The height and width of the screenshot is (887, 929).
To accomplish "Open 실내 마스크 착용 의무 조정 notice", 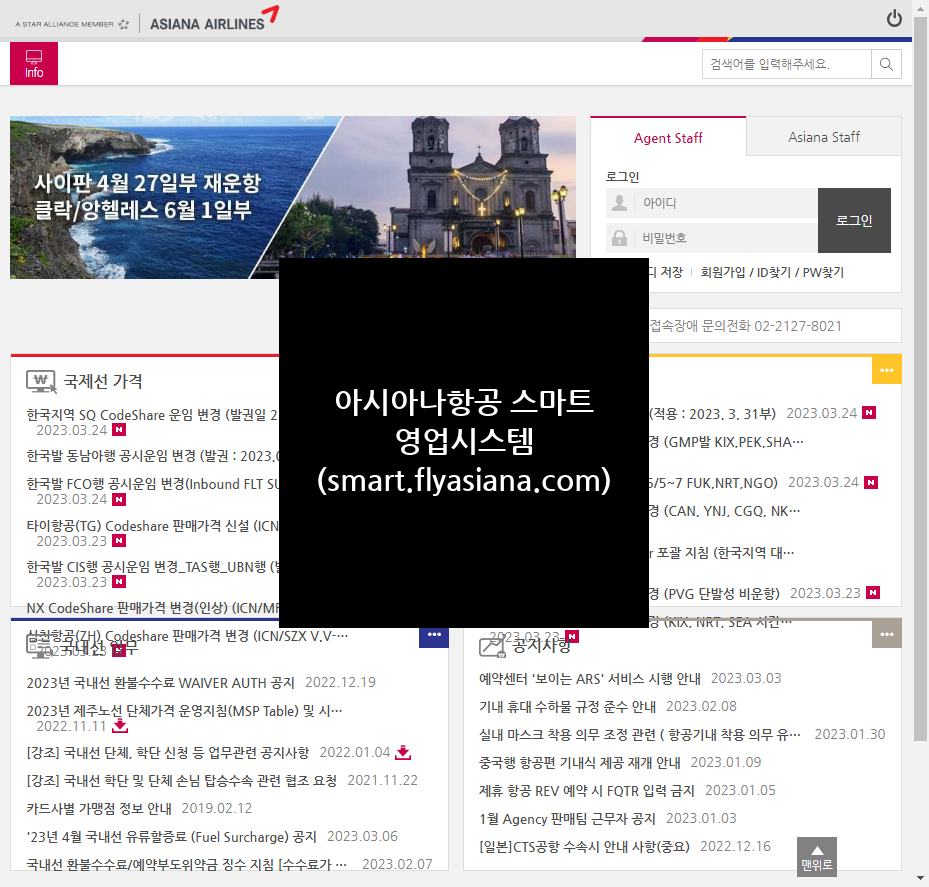I will tap(640, 735).
